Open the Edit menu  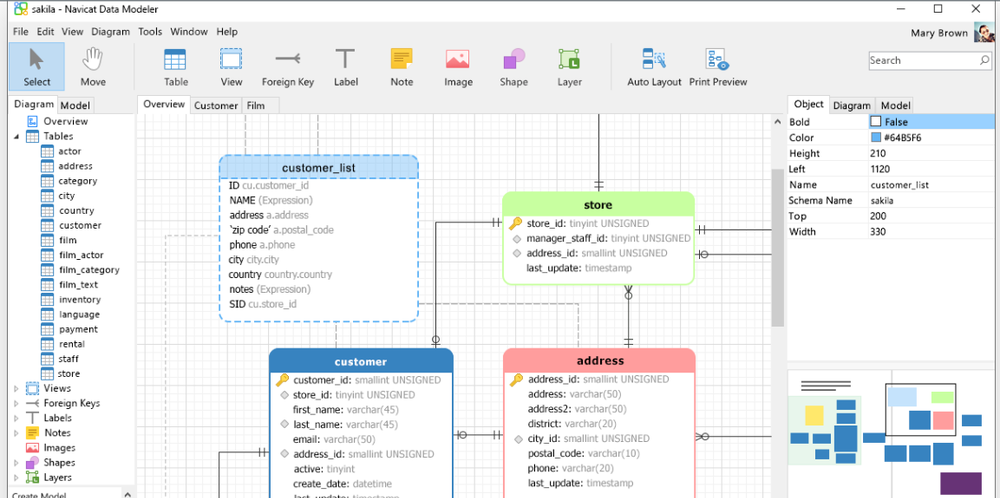pyautogui.click(x=45, y=32)
